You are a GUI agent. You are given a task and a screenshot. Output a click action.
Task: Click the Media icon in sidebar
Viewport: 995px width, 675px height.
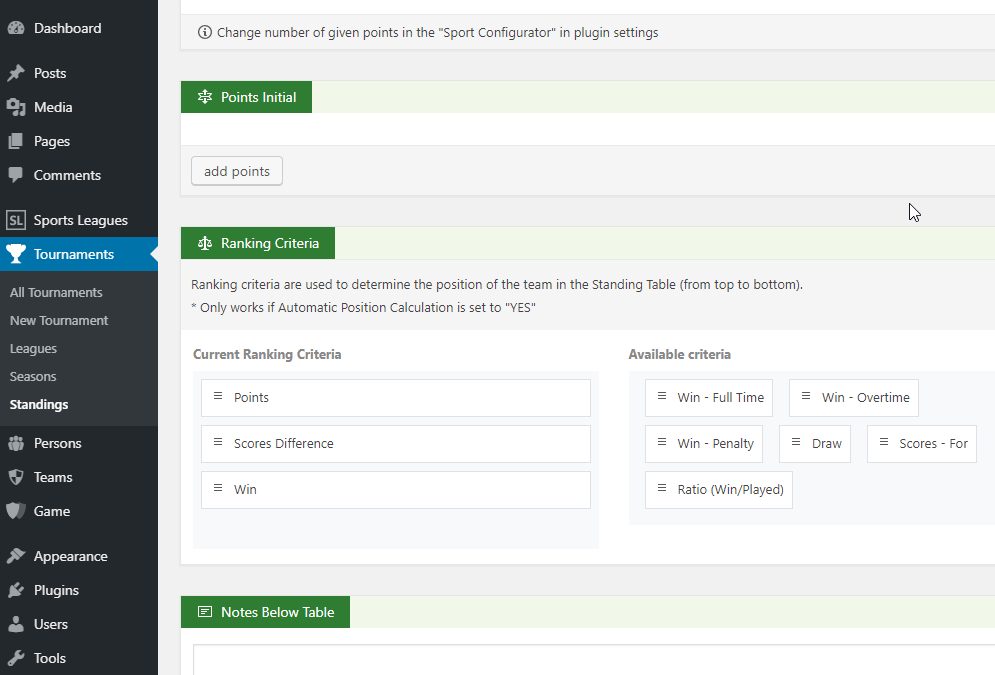pyautogui.click(x=16, y=108)
